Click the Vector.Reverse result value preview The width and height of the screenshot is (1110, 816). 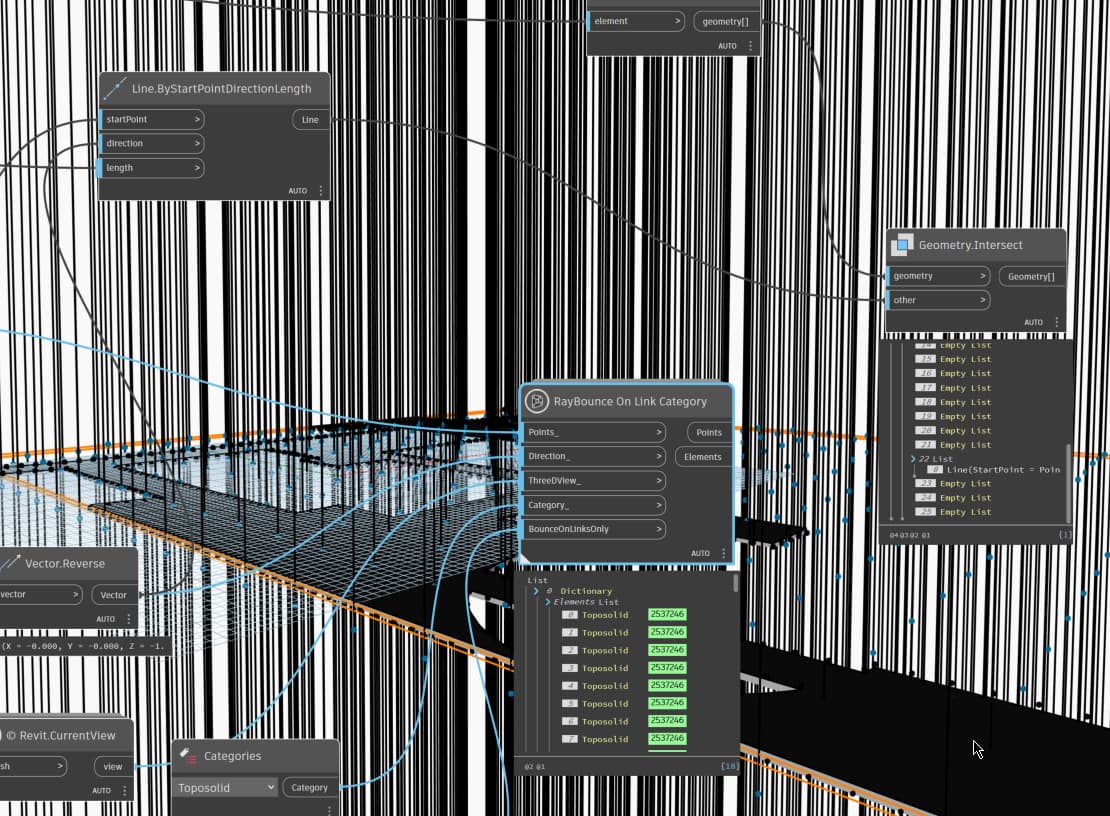point(84,646)
